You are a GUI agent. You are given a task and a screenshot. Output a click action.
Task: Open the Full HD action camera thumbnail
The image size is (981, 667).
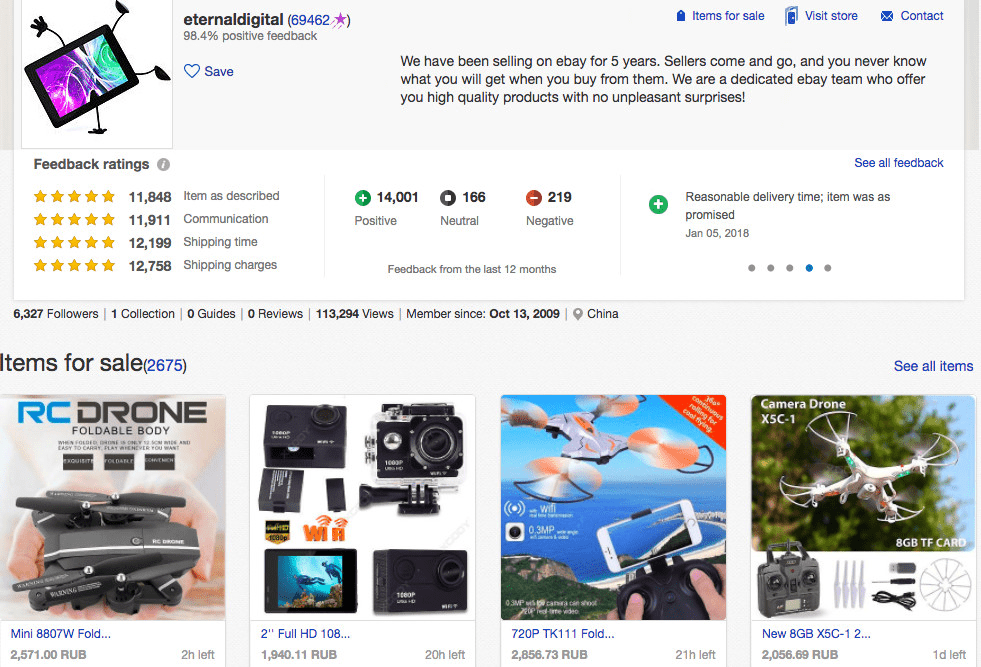tap(362, 507)
